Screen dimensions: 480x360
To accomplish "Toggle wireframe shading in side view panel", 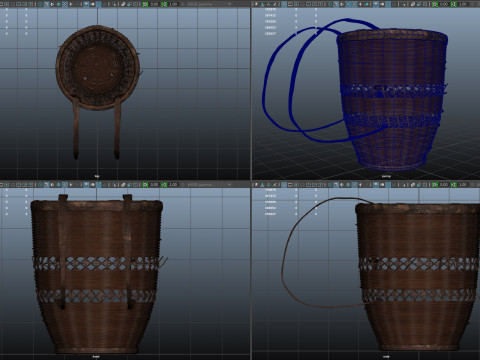I will [x=330, y=184].
